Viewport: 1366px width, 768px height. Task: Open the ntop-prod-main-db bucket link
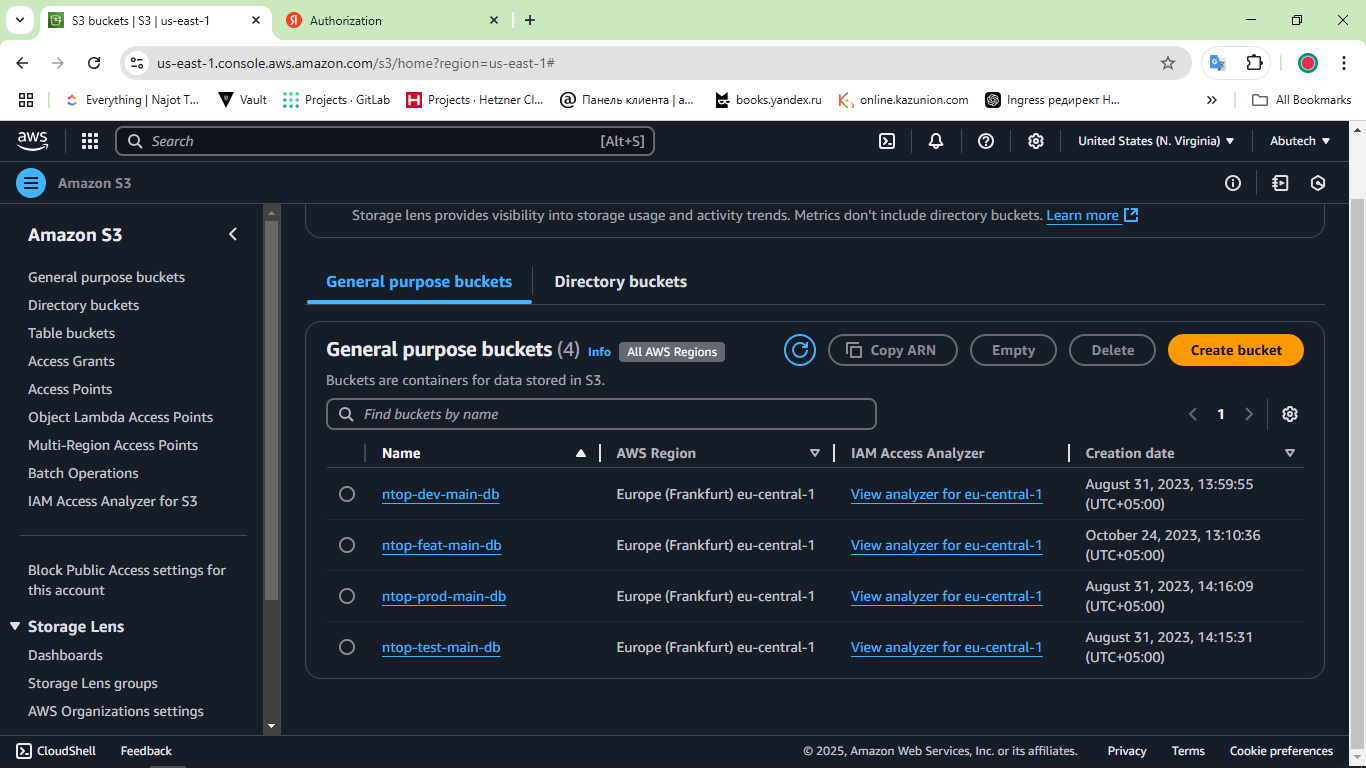pyautogui.click(x=444, y=596)
